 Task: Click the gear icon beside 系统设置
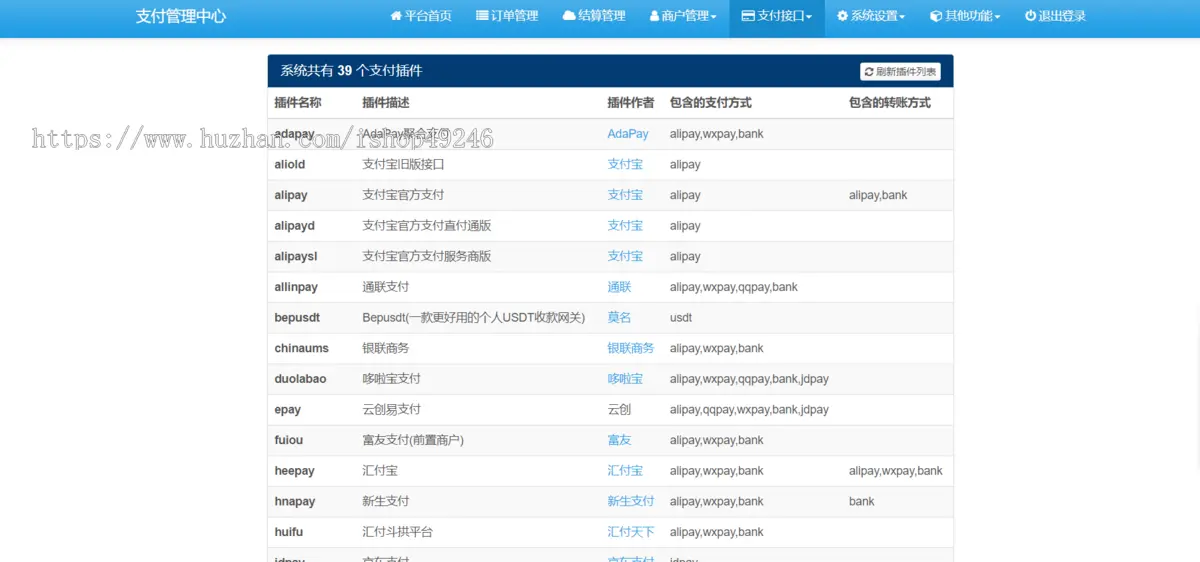click(842, 16)
